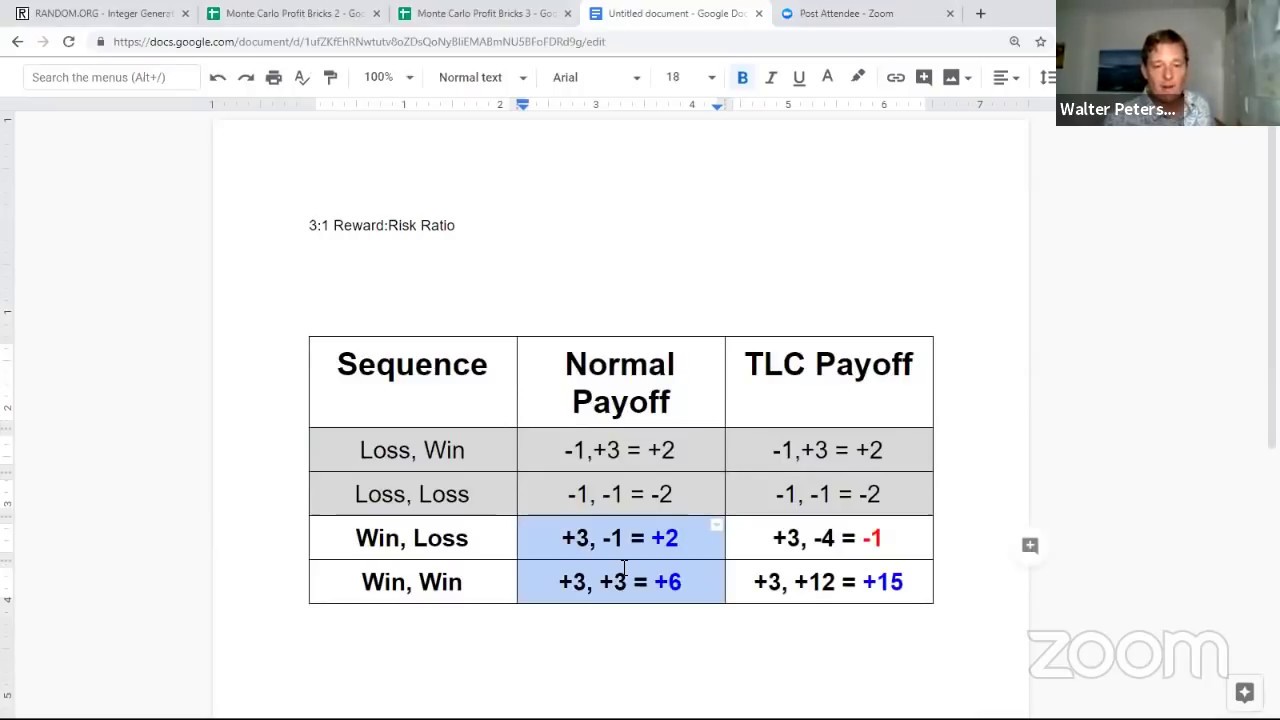Image resolution: width=1280 pixels, height=720 pixels.
Task: Click the 3:1 Reward:Risk Ratio text
Action: tap(382, 225)
